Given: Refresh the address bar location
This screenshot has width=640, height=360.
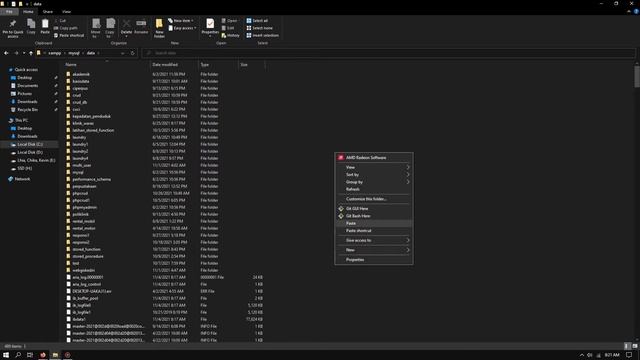Looking at the screenshot, I should (133, 53).
